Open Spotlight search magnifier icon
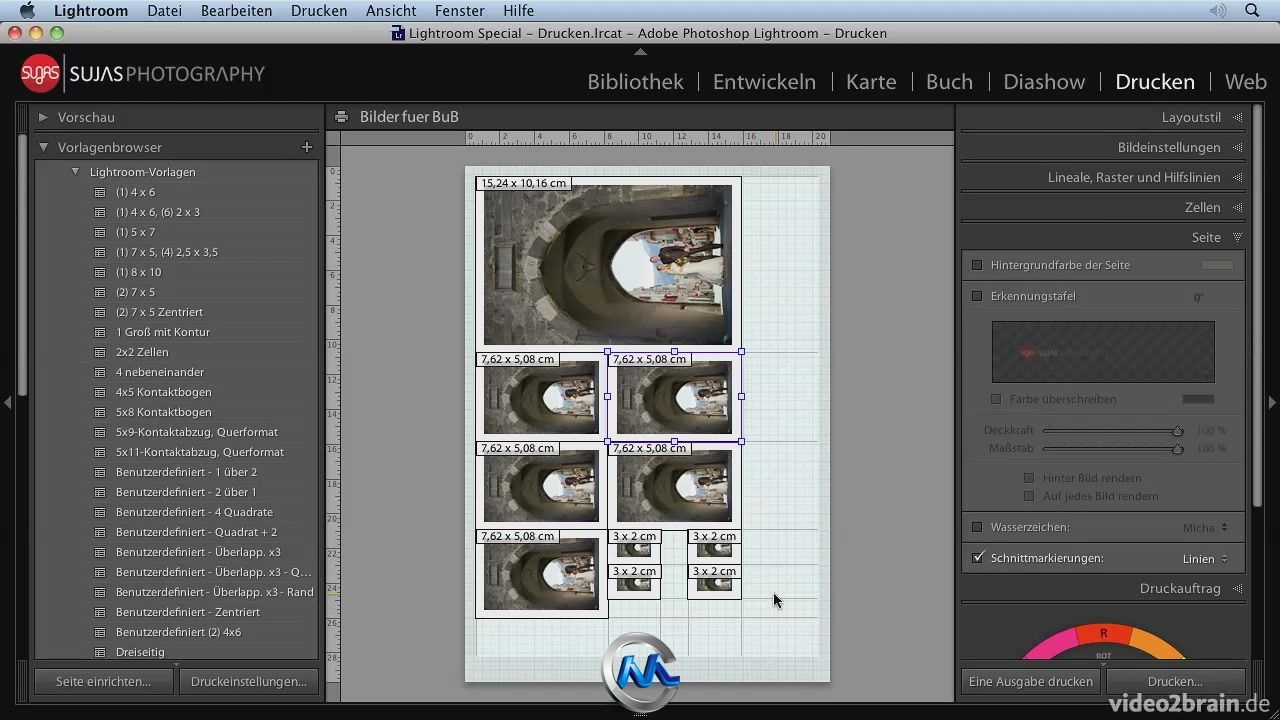The image size is (1280, 720). click(x=1252, y=10)
